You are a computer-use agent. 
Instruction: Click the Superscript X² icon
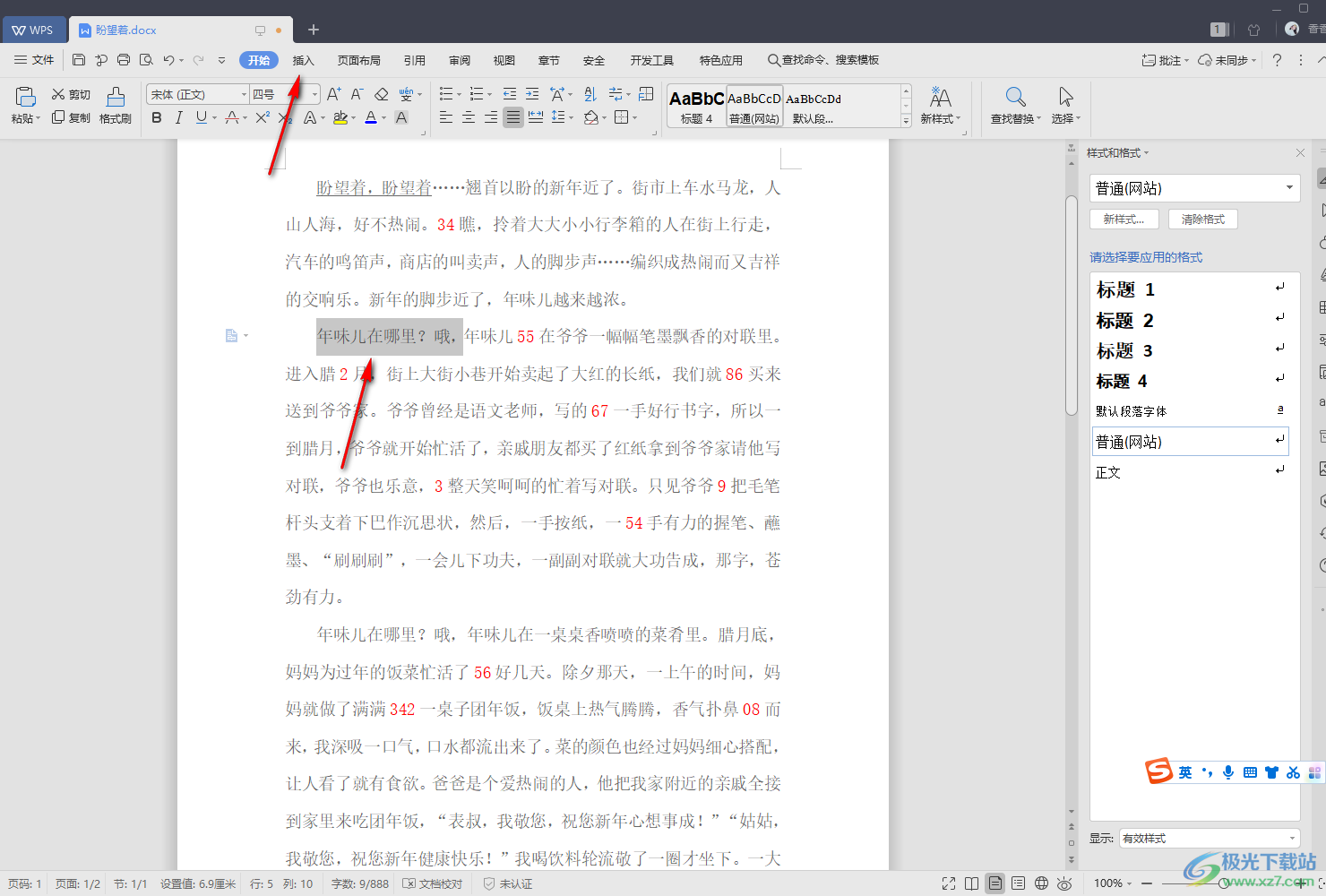pos(263,117)
